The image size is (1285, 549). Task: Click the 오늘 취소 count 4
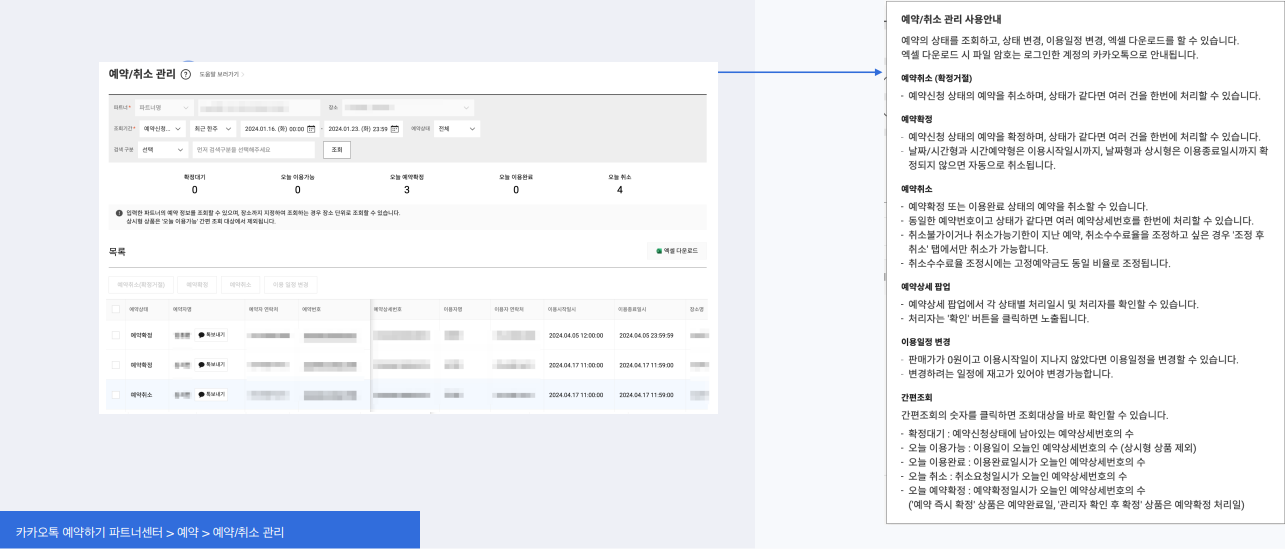(x=620, y=190)
